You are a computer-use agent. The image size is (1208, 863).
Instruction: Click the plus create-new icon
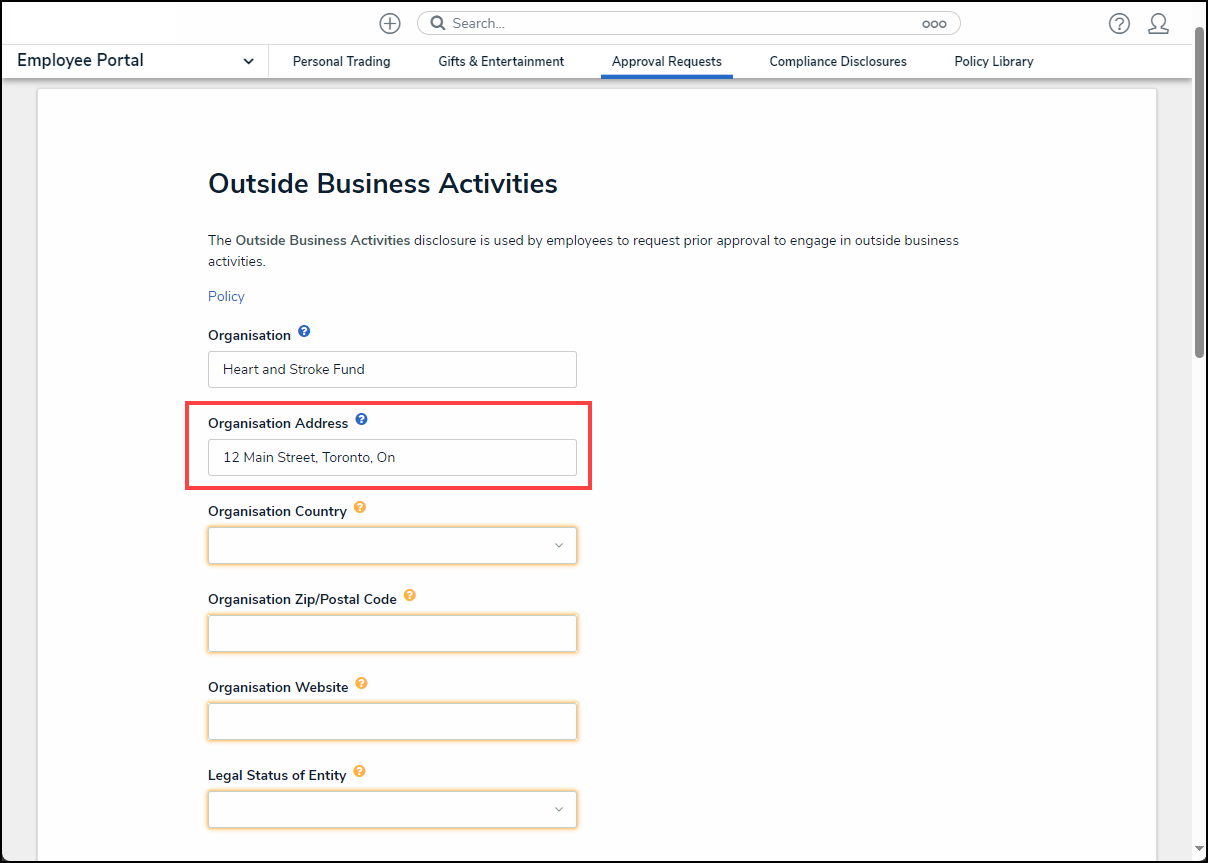390,23
